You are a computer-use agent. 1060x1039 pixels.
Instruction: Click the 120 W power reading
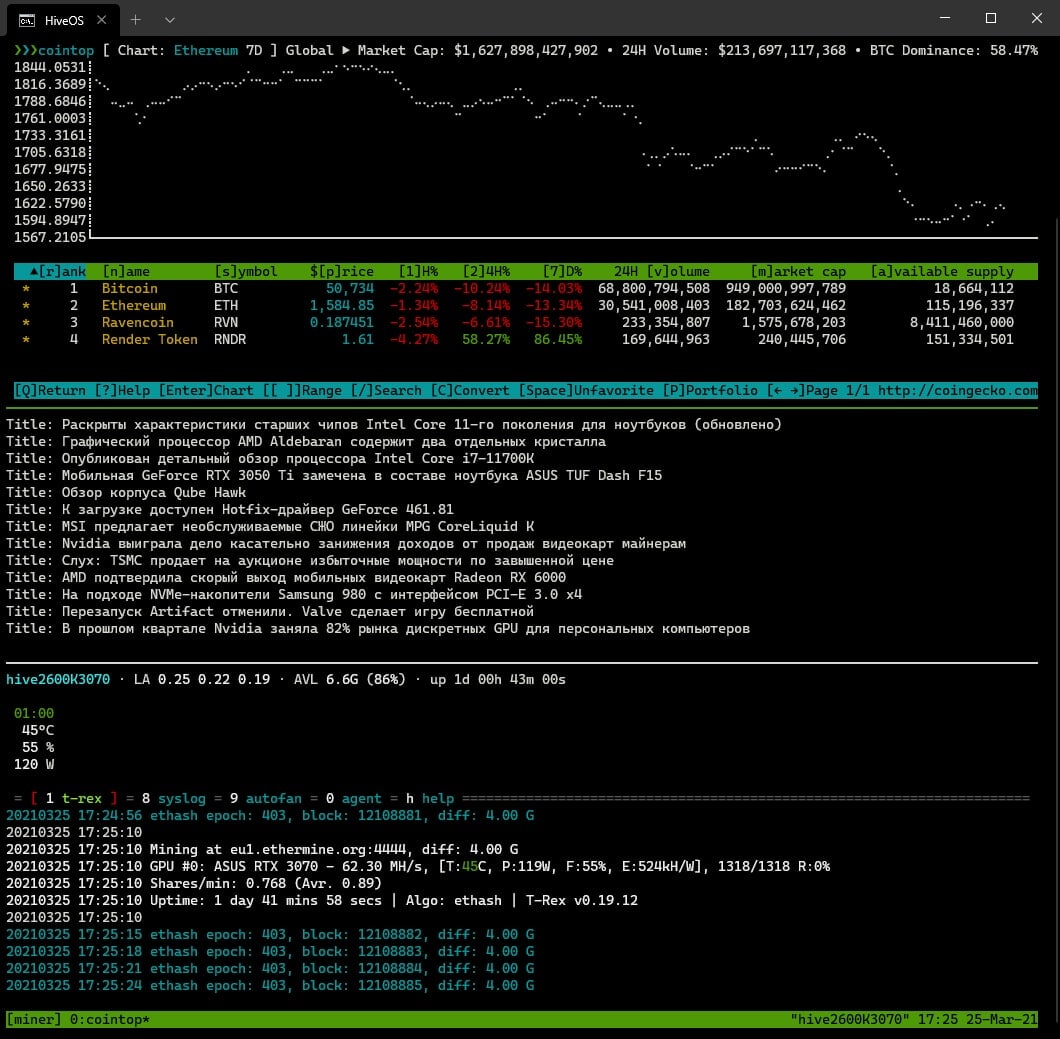(34, 765)
